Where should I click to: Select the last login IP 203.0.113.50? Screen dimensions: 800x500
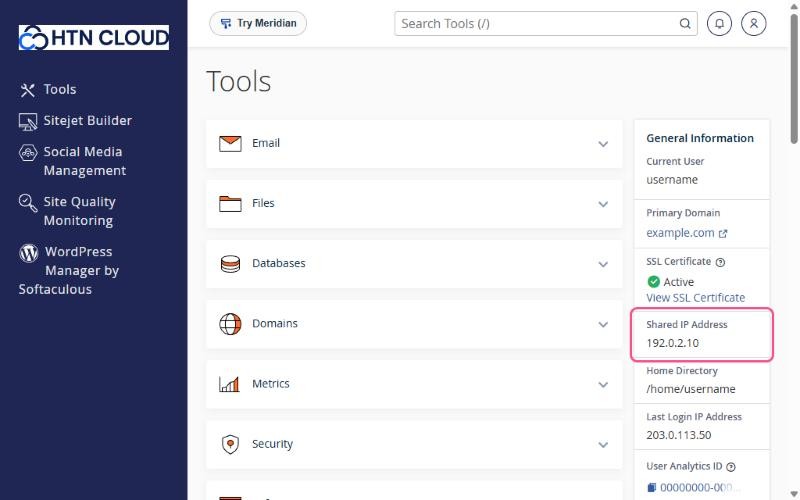coord(679,435)
